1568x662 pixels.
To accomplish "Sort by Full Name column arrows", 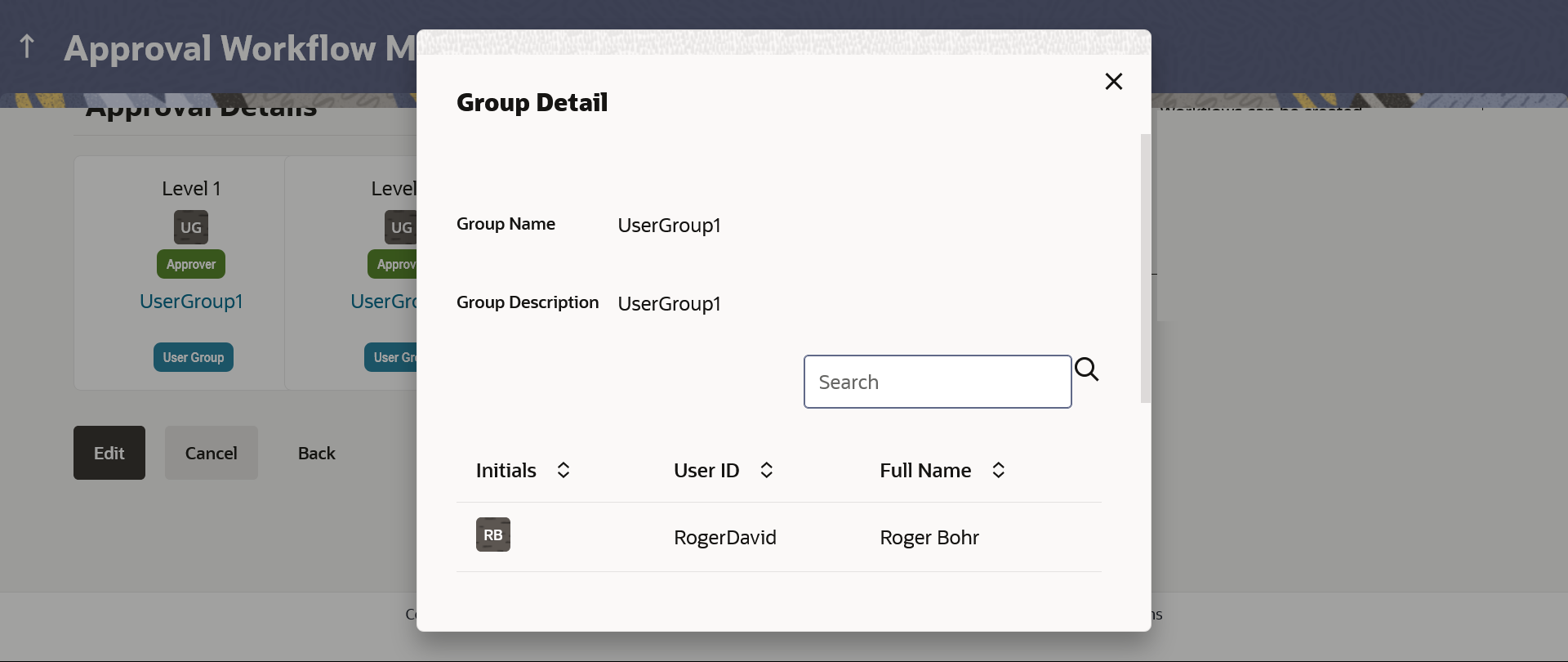I will point(998,471).
